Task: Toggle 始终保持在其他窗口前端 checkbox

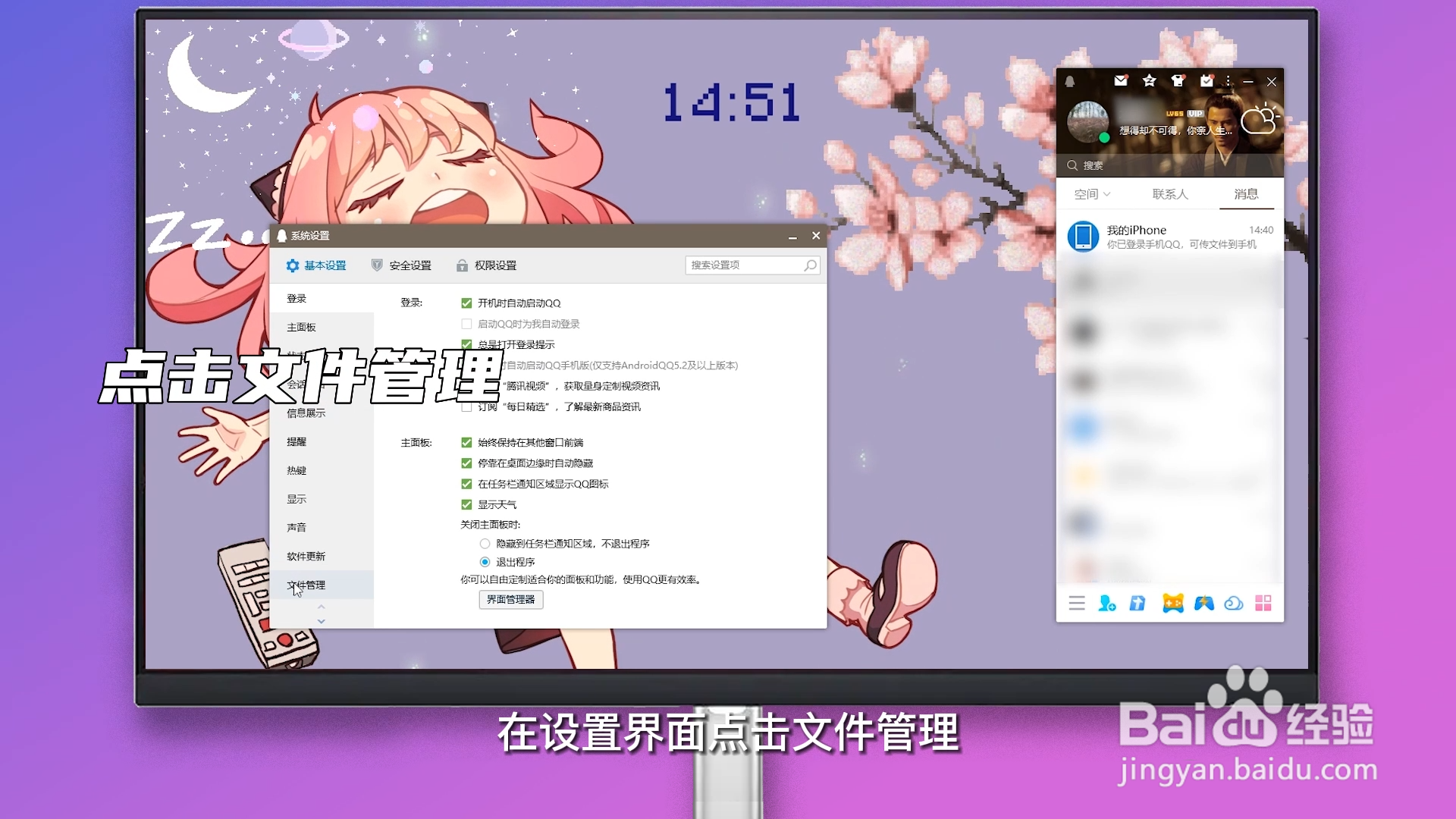Action: coord(466,443)
